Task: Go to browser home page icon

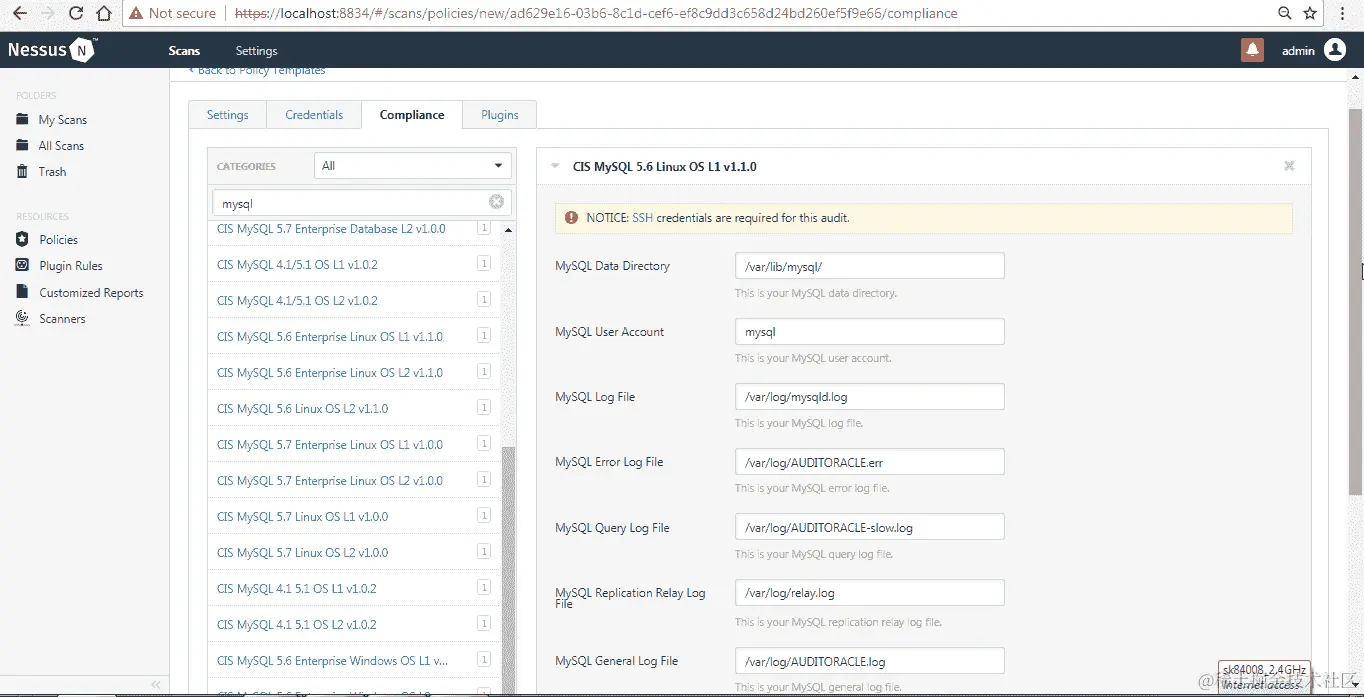Action: 104,13
